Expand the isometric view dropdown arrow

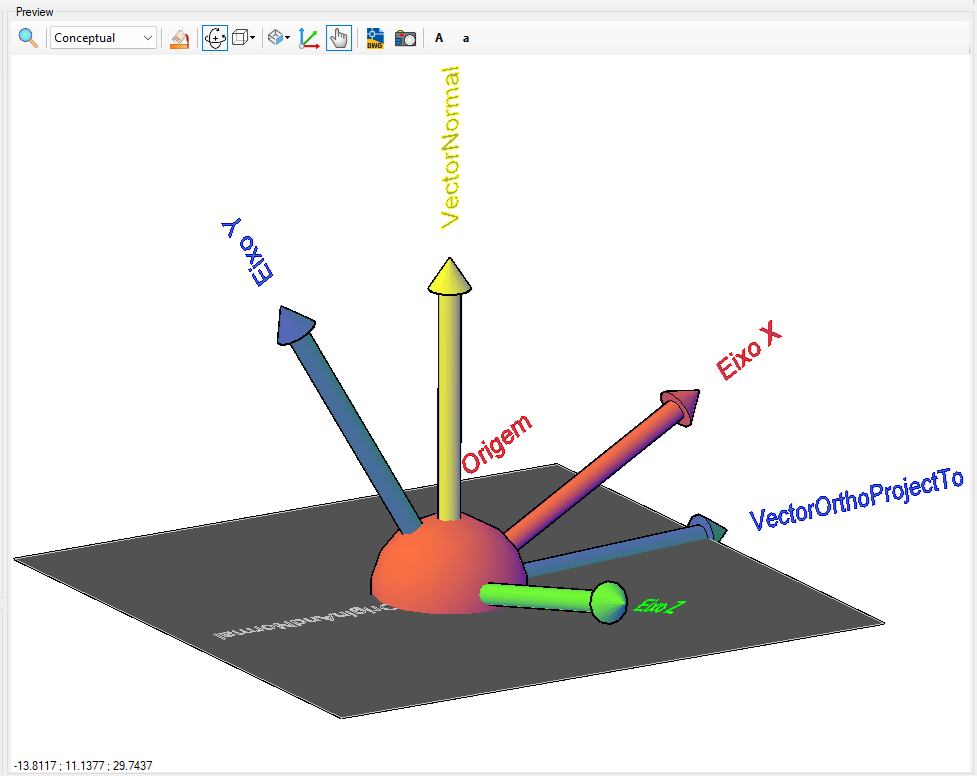287,37
